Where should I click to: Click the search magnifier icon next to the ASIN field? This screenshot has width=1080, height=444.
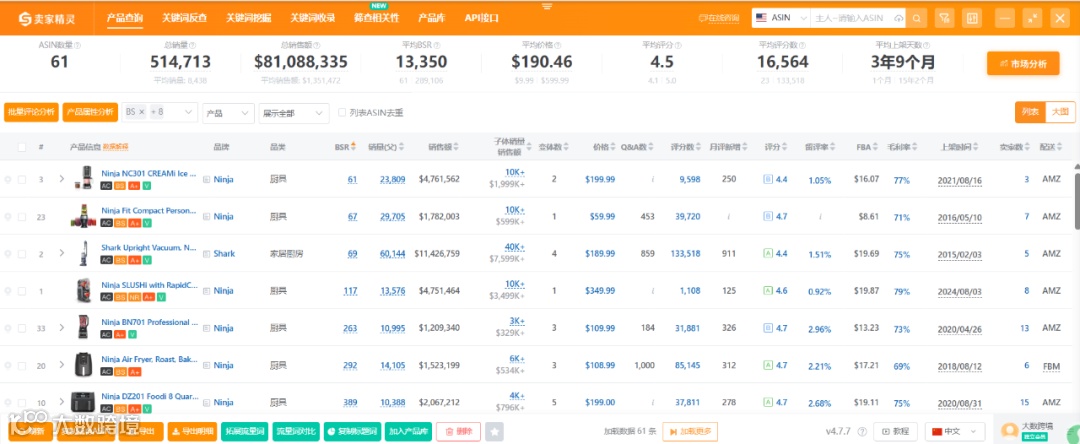click(x=916, y=18)
